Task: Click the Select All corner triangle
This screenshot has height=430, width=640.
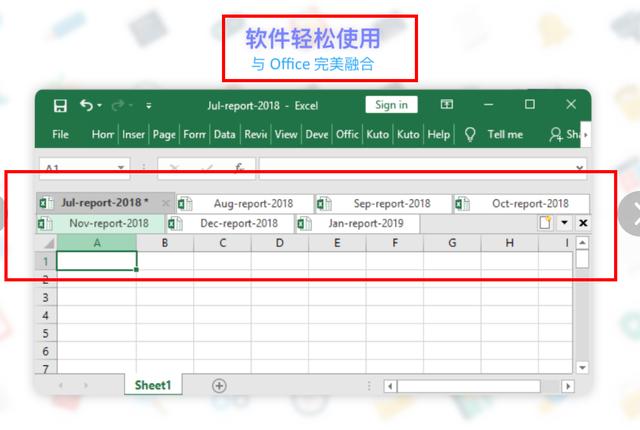Action: [x=47, y=243]
